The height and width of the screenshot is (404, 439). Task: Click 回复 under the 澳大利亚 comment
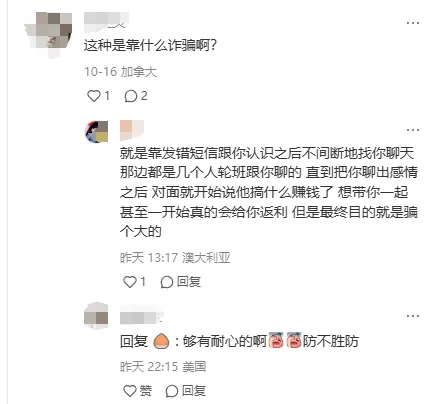pyautogui.click(x=180, y=282)
